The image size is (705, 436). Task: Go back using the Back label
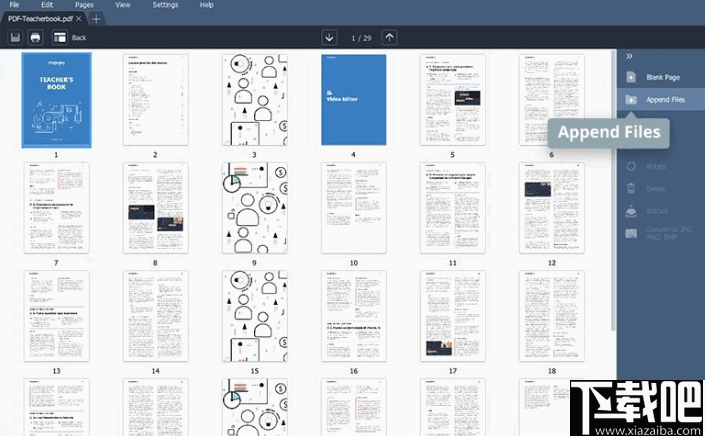point(79,38)
